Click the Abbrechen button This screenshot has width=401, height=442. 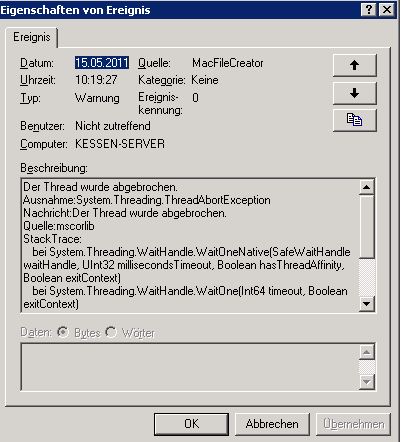coord(272,424)
